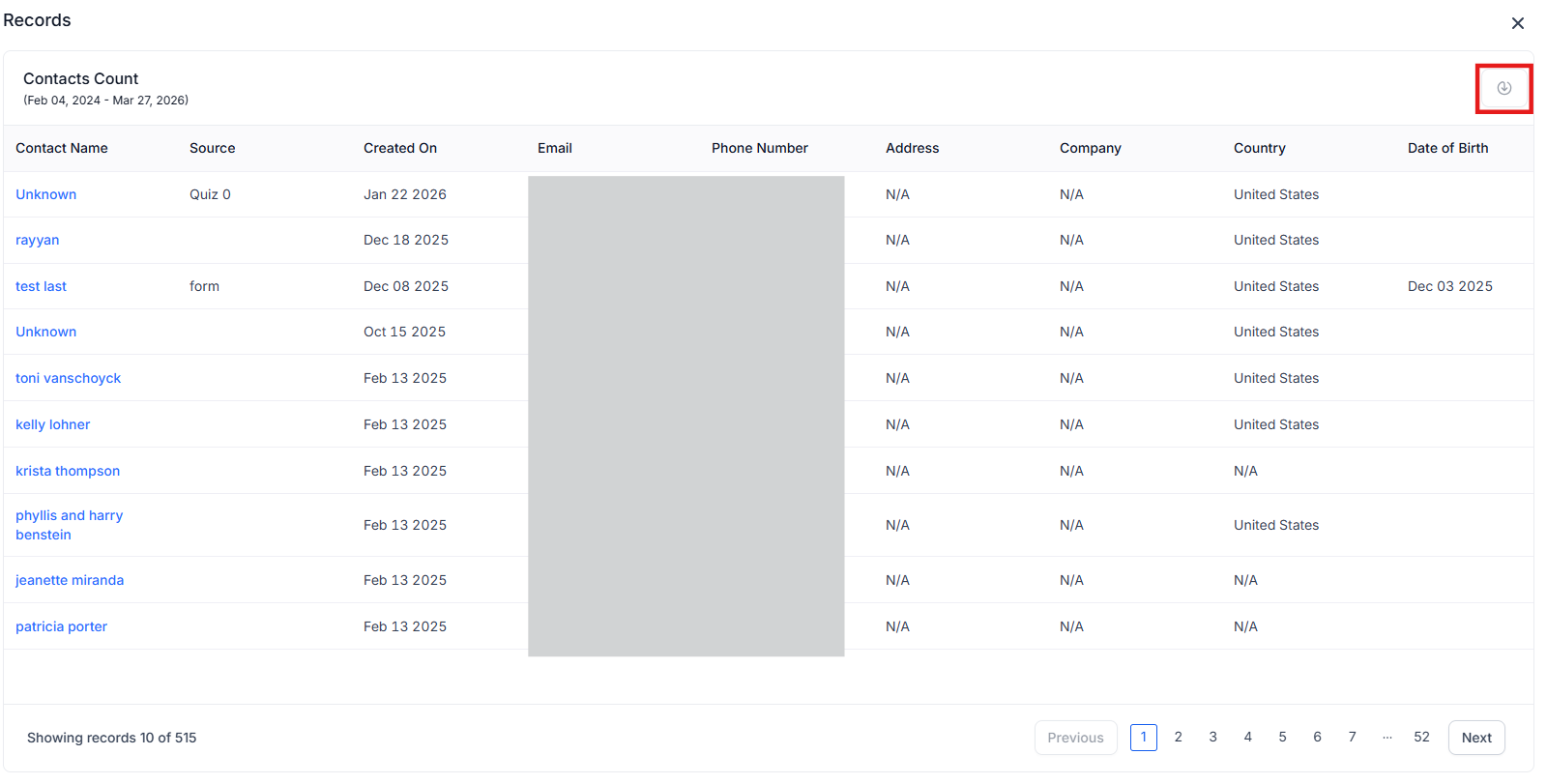1547x784 pixels.
Task: Close the Records dialog
Action: click(x=1517, y=23)
